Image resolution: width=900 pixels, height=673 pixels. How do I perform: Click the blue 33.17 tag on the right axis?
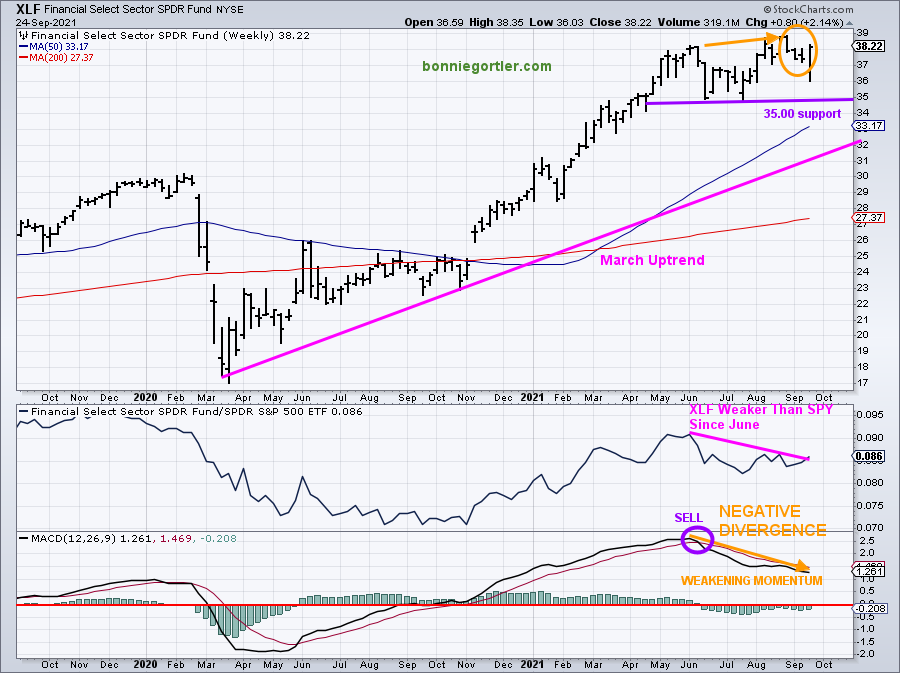point(869,126)
